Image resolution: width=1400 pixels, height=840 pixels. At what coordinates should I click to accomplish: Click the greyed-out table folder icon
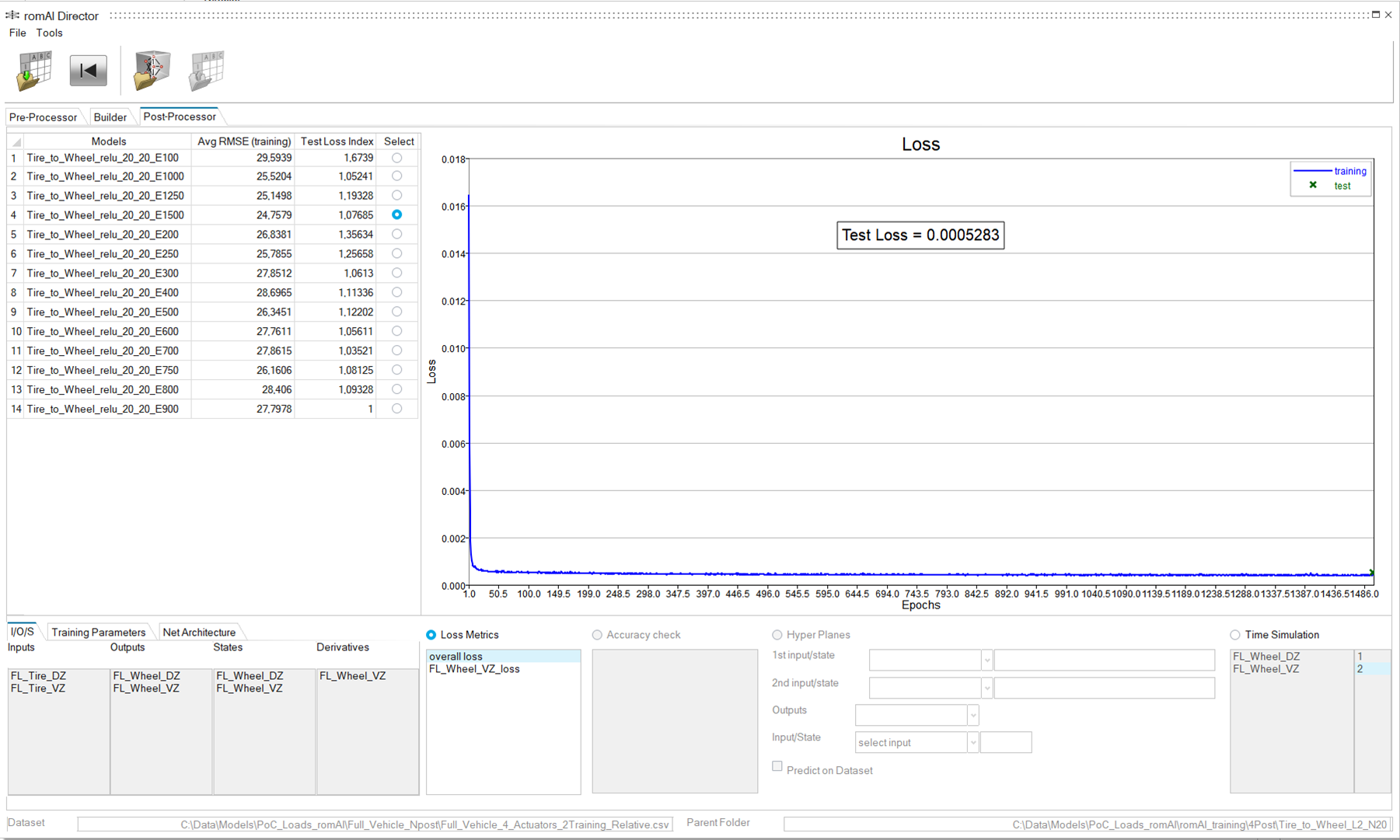point(206,71)
